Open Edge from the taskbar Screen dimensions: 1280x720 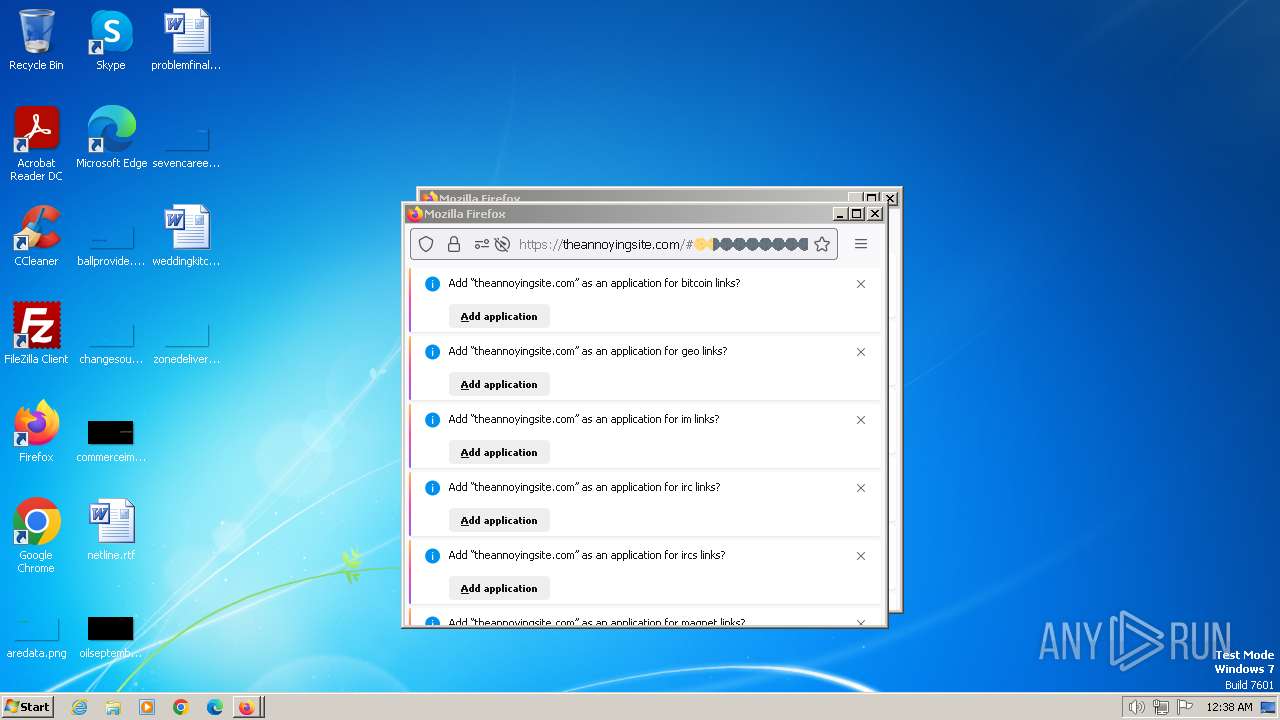tap(215, 707)
